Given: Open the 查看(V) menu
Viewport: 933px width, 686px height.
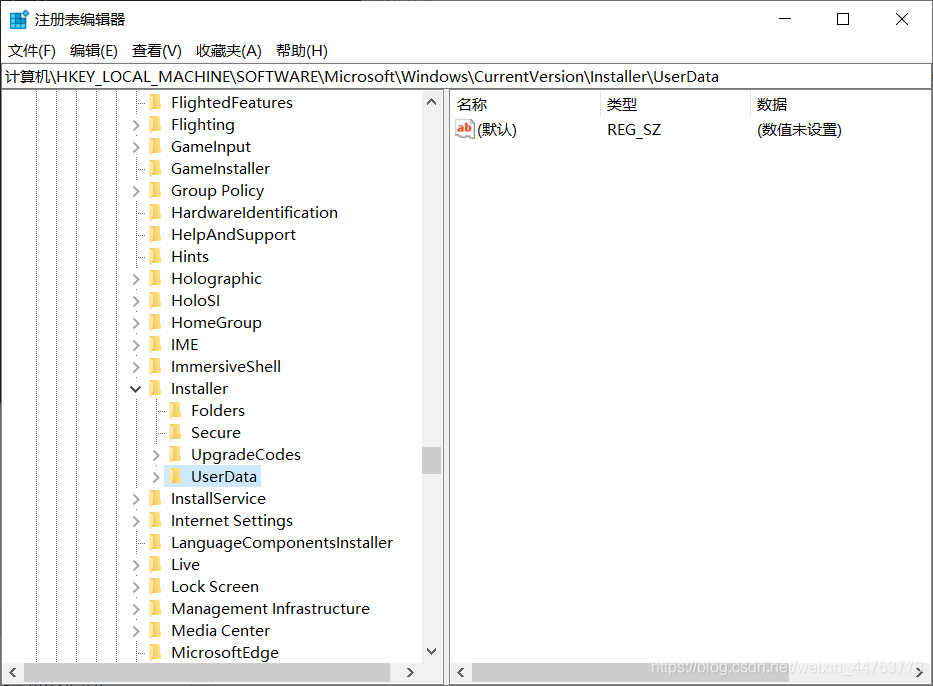Looking at the screenshot, I should click(156, 51).
